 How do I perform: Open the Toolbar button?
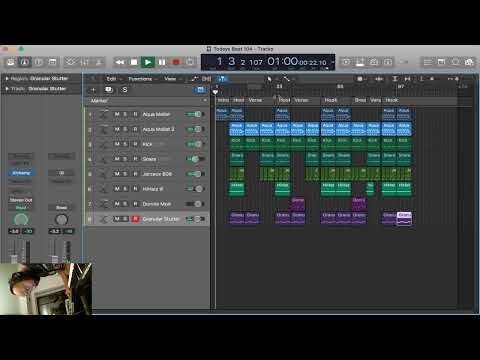[x=52, y=62]
